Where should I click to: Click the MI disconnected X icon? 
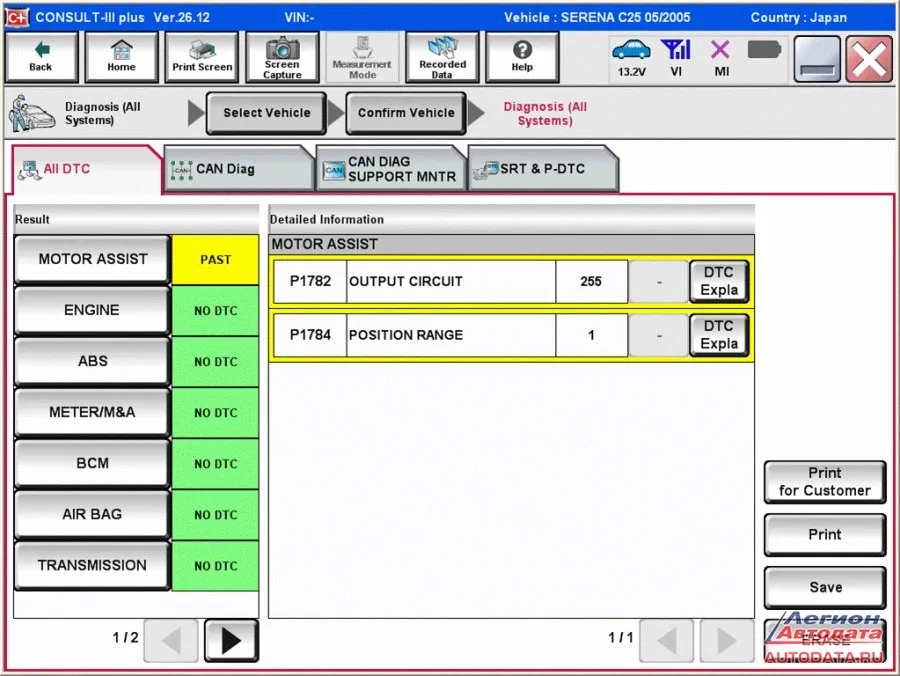point(720,50)
